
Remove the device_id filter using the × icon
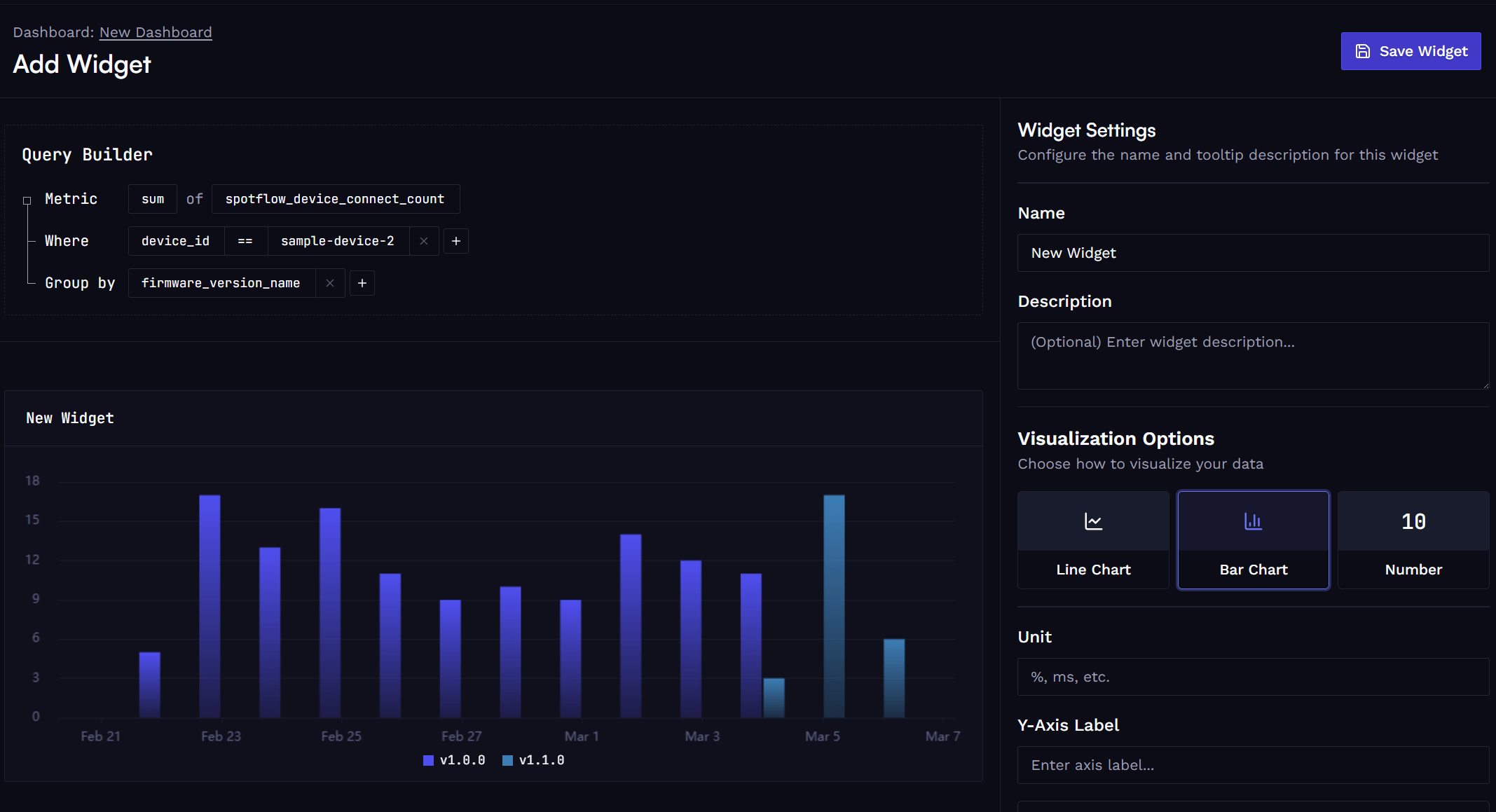pyautogui.click(x=424, y=240)
